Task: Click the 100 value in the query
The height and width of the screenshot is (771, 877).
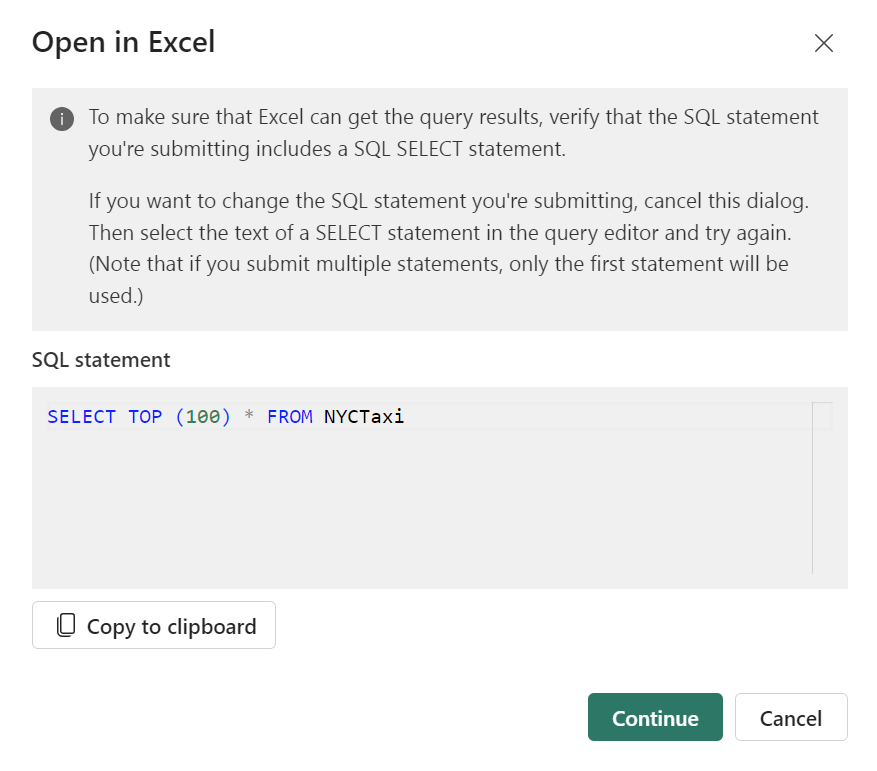Action: point(202,417)
